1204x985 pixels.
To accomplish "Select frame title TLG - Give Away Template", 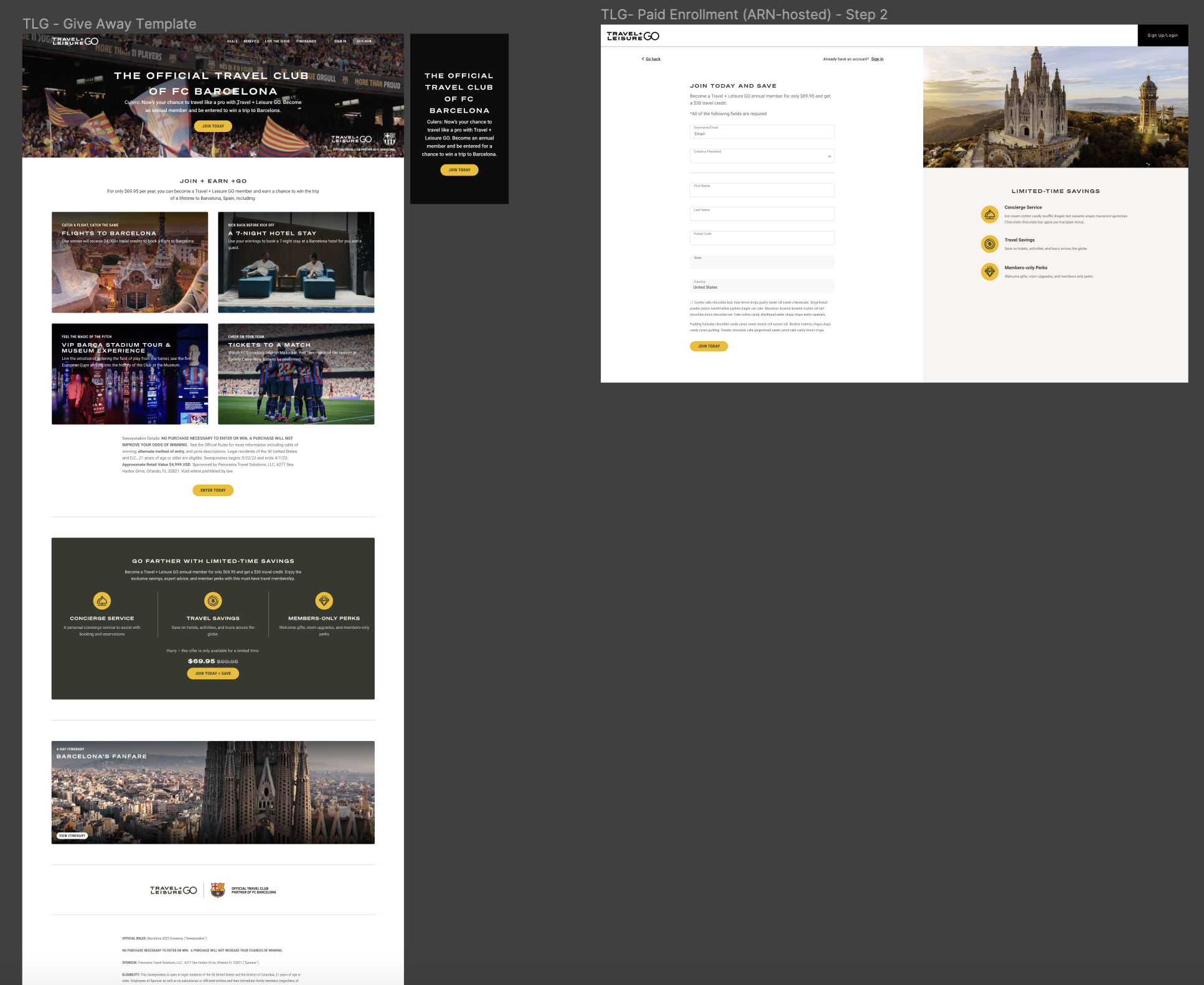I will [x=110, y=24].
